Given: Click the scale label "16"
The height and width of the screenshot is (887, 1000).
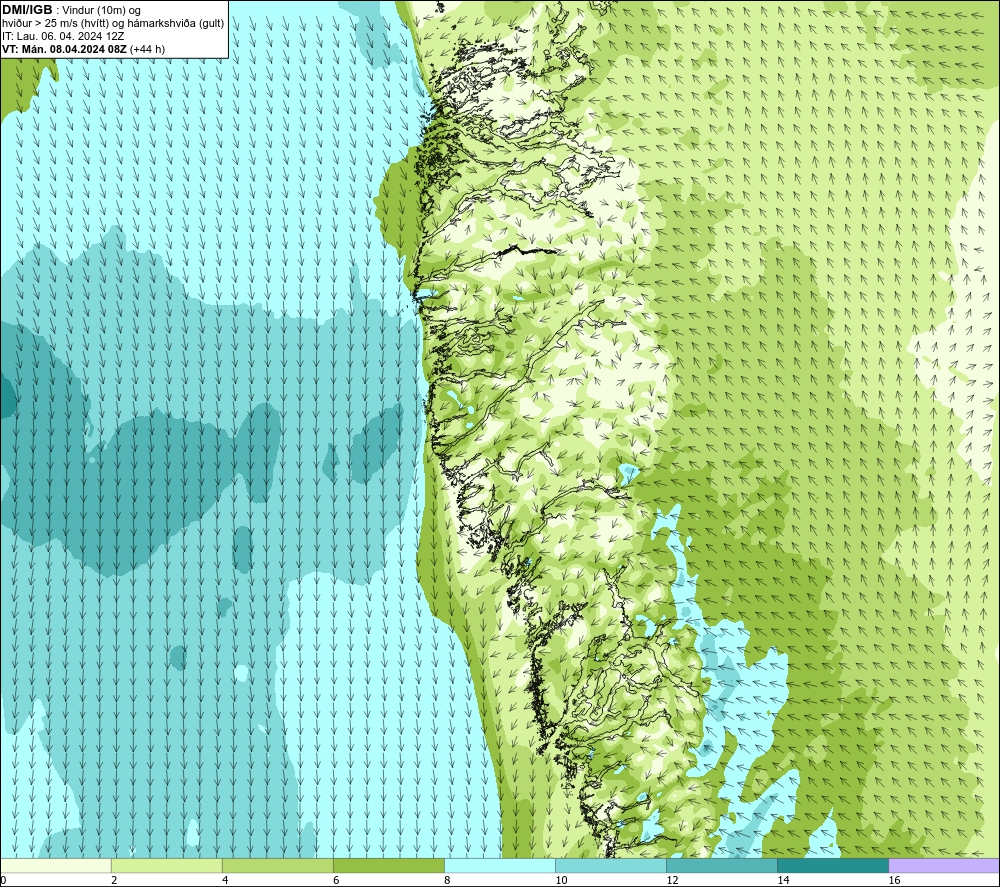Looking at the screenshot, I should (894, 880).
